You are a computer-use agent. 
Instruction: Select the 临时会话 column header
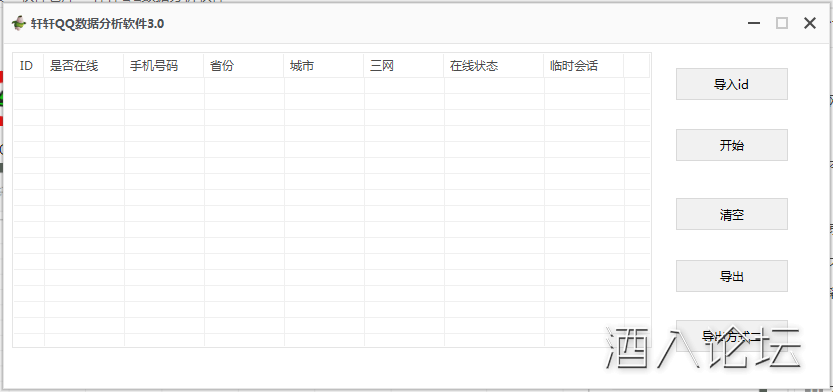click(583, 66)
